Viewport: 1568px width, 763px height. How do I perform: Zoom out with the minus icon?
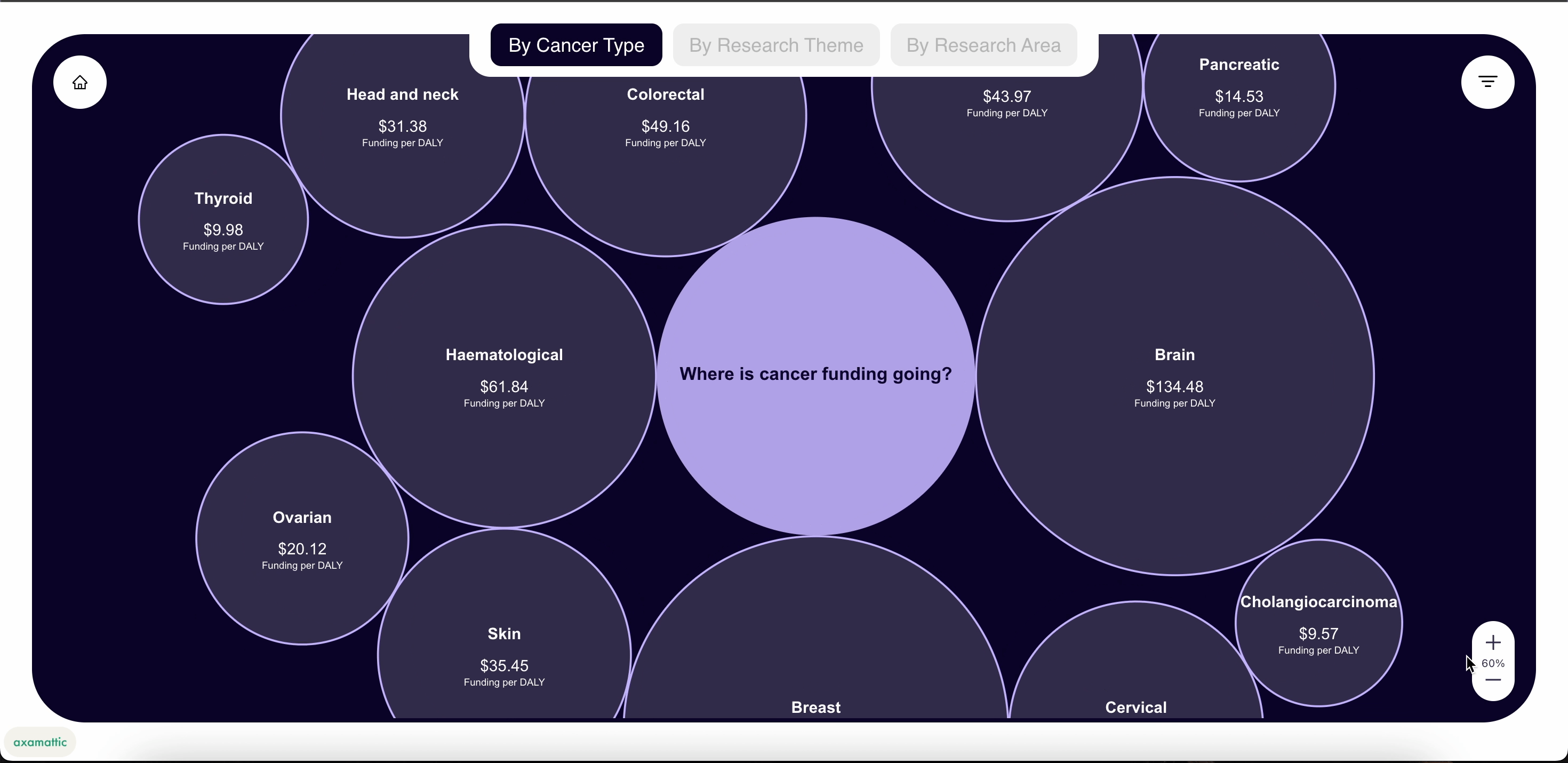point(1492,680)
